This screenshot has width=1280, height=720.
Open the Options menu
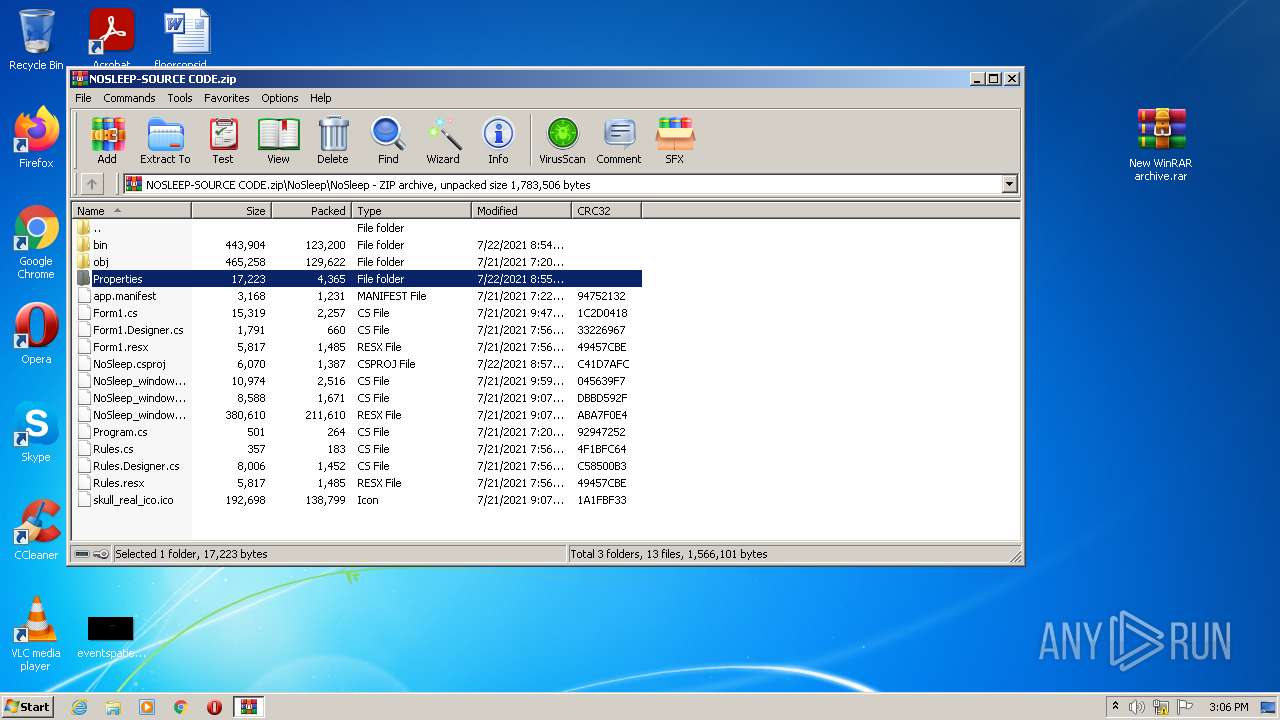coord(280,98)
